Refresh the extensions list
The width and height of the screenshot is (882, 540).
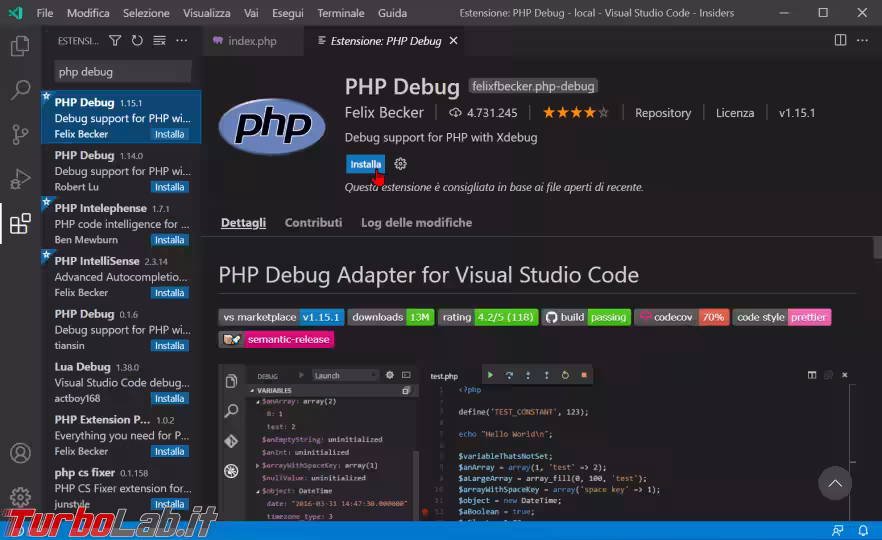tap(137, 40)
